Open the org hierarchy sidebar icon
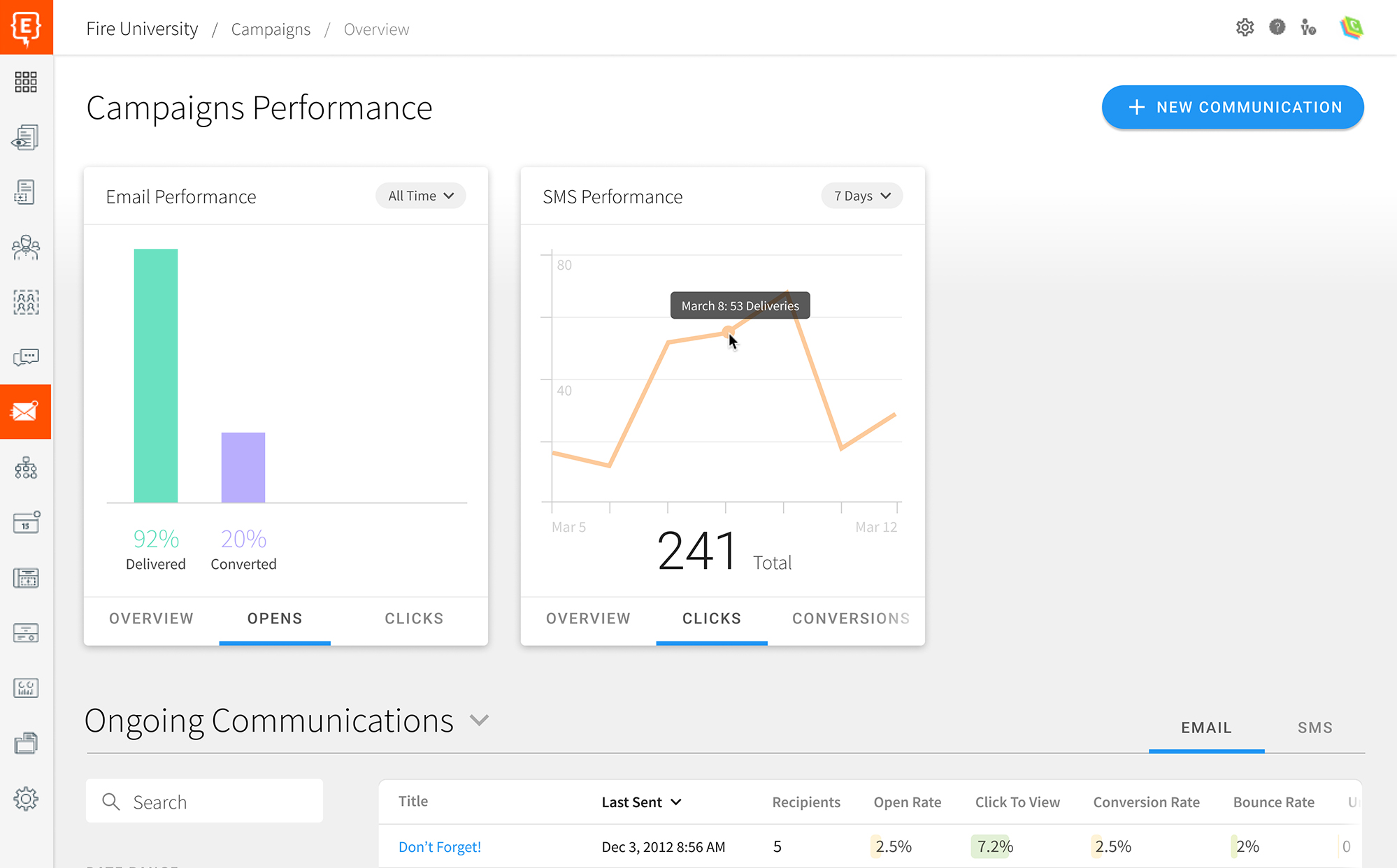 [26, 468]
